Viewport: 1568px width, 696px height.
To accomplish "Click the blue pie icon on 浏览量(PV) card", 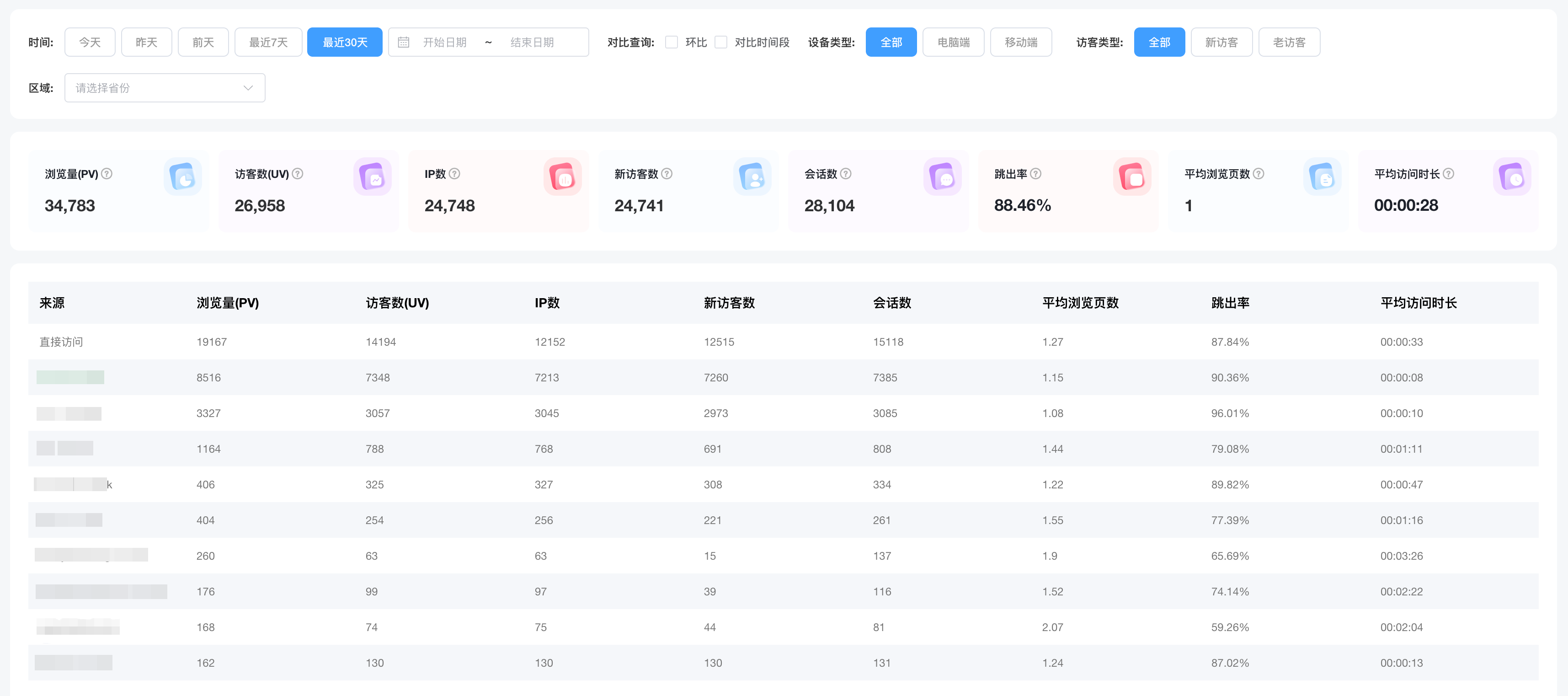I will [182, 177].
